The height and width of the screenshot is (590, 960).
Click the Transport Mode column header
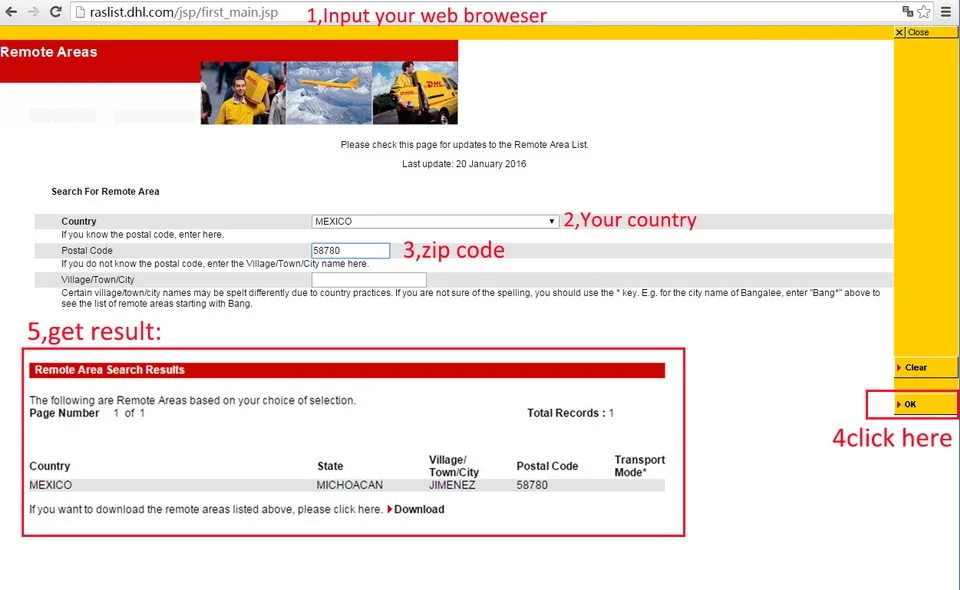tap(640, 466)
